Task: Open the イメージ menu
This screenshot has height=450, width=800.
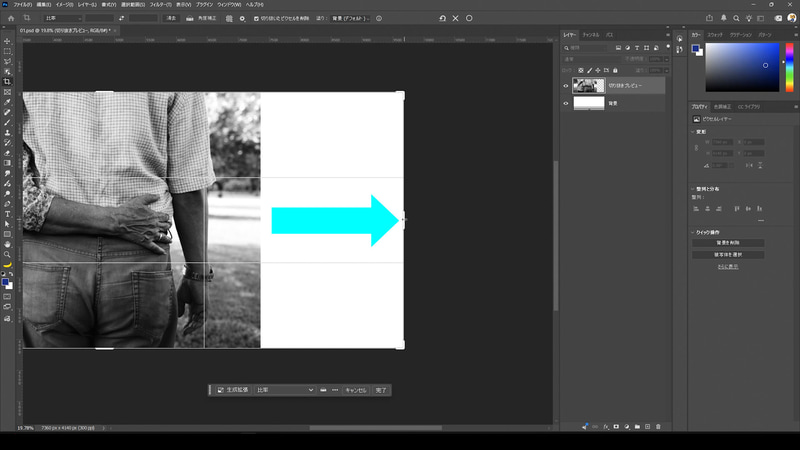Action: click(x=64, y=5)
